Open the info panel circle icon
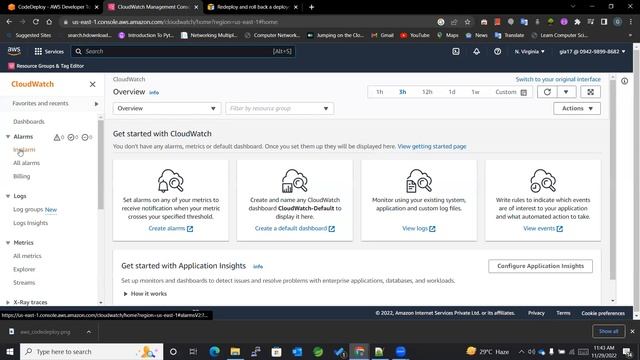The height and width of the screenshot is (360, 640). coord(624,81)
